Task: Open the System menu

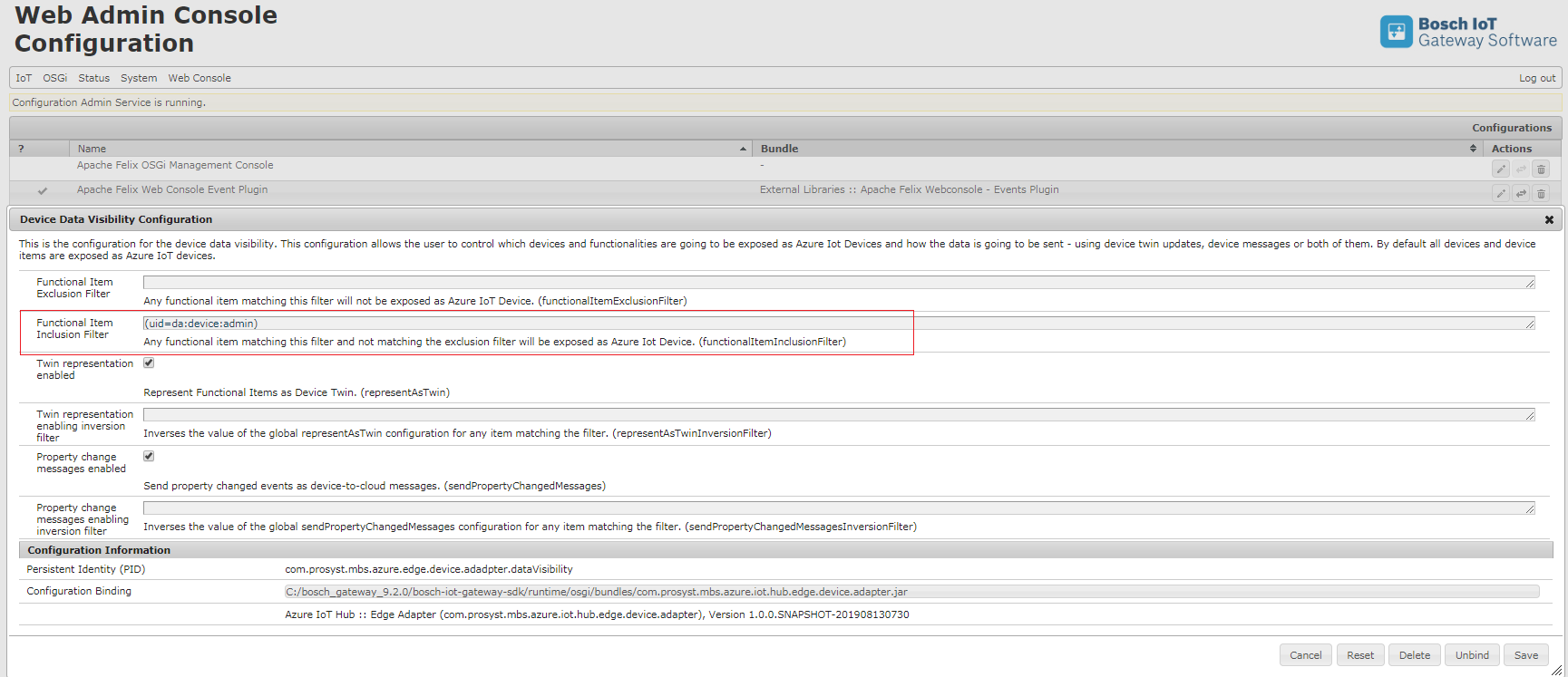Action: point(139,78)
